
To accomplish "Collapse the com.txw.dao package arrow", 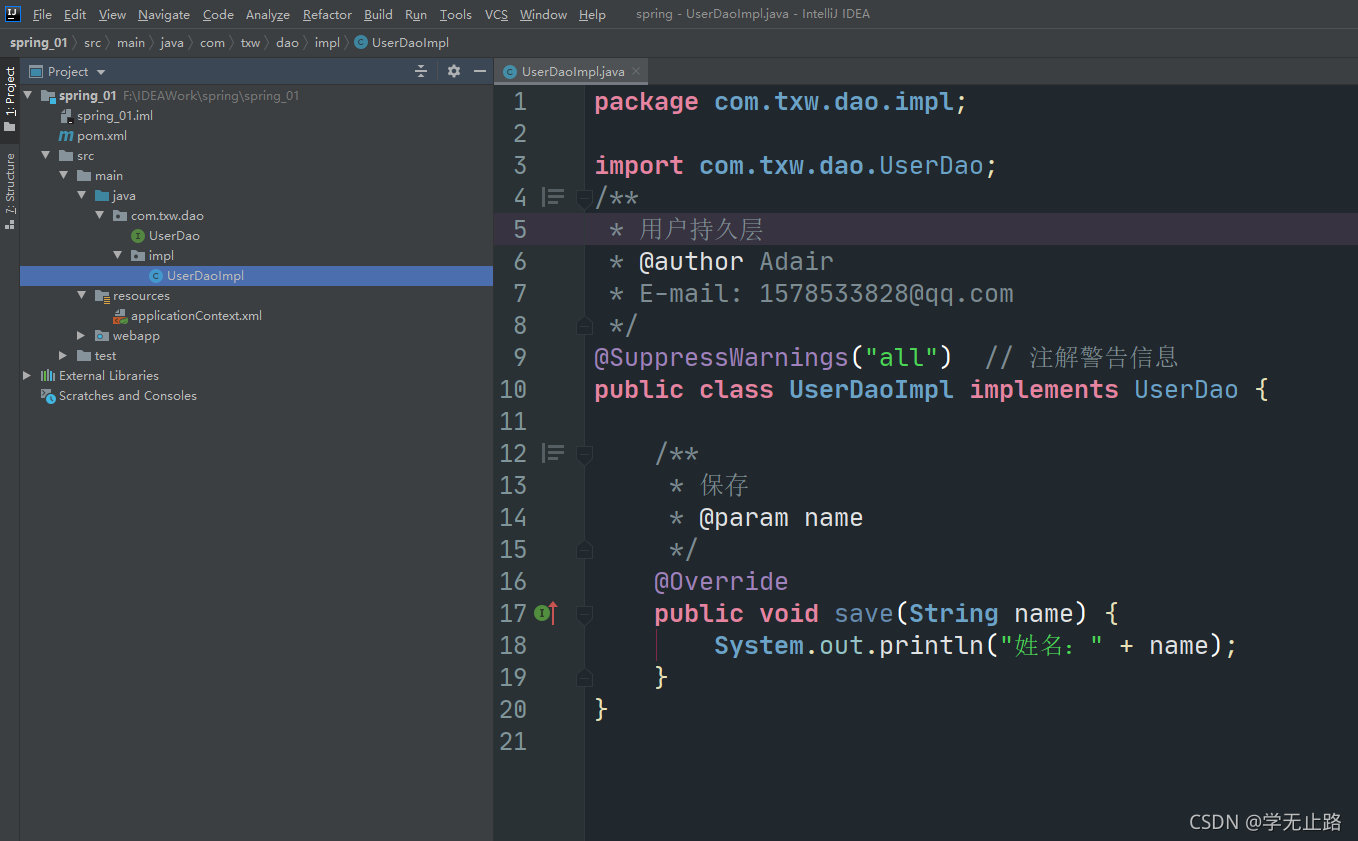I will tap(100, 216).
